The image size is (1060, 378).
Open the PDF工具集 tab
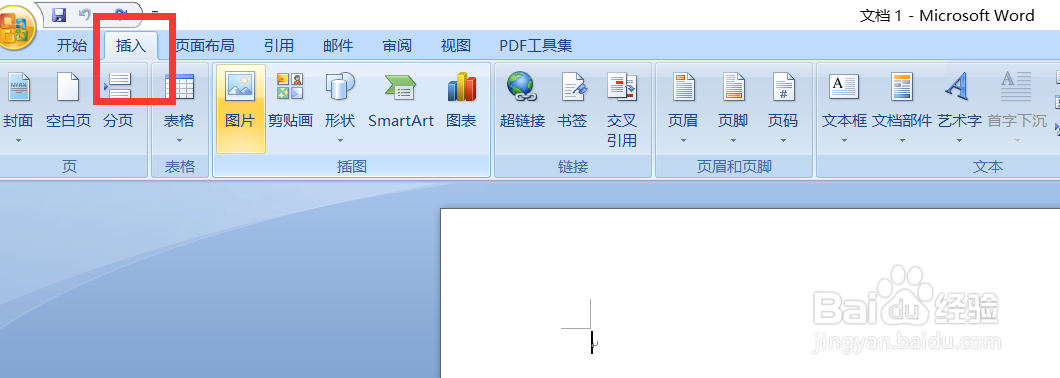point(535,45)
